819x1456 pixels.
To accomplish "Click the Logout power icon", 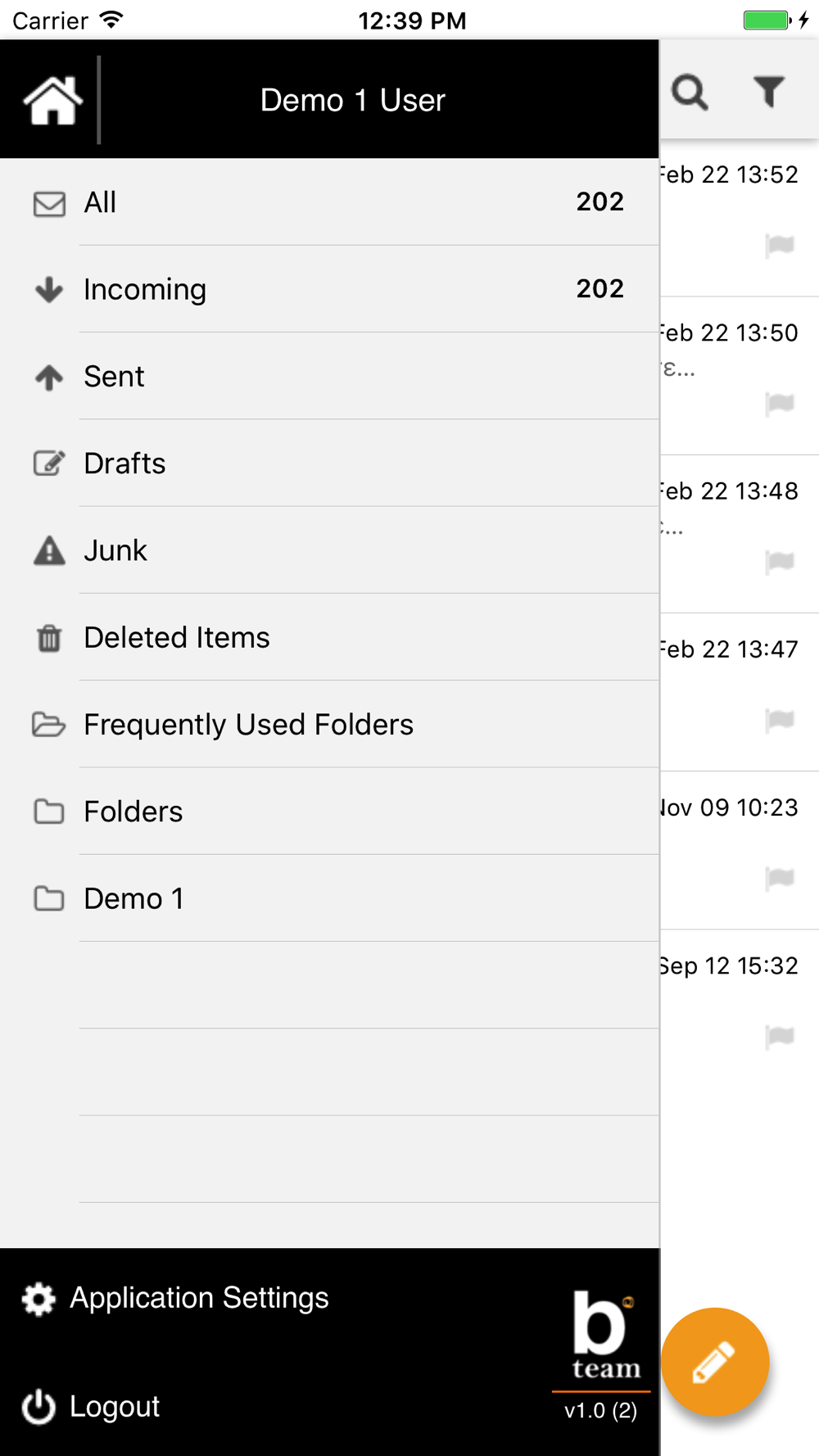I will coord(38,1407).
